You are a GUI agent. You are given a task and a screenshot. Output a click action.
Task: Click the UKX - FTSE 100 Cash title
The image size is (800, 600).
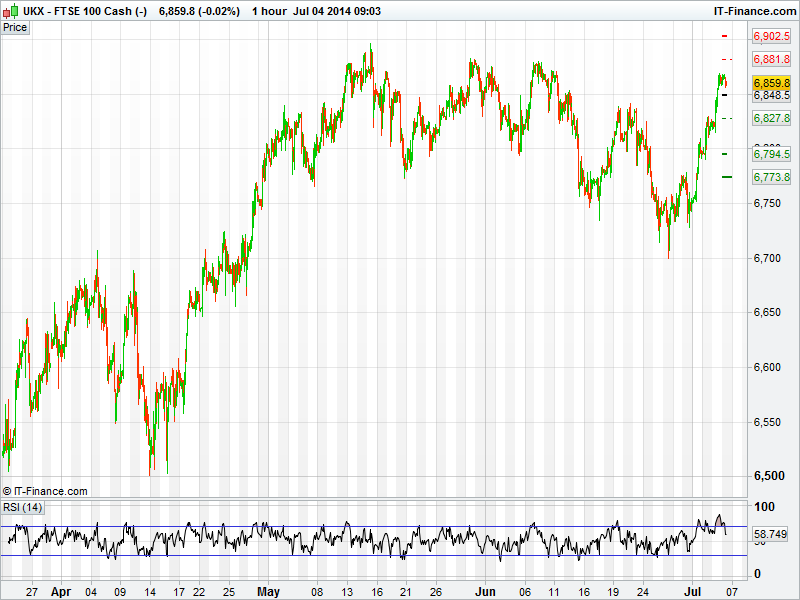tap(84, 10)
